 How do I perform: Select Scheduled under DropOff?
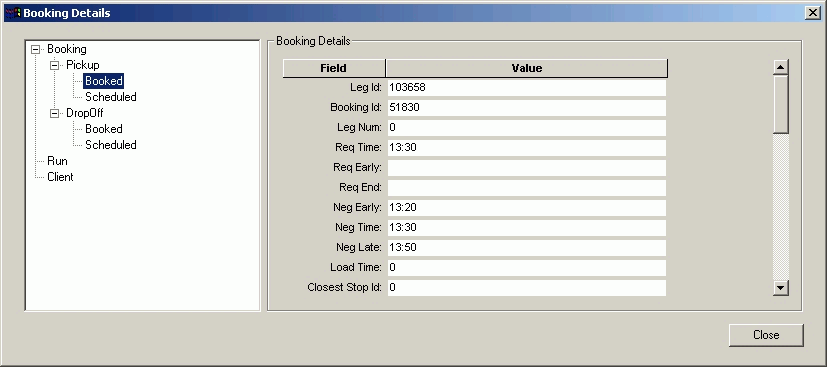(x=111, y=145)
